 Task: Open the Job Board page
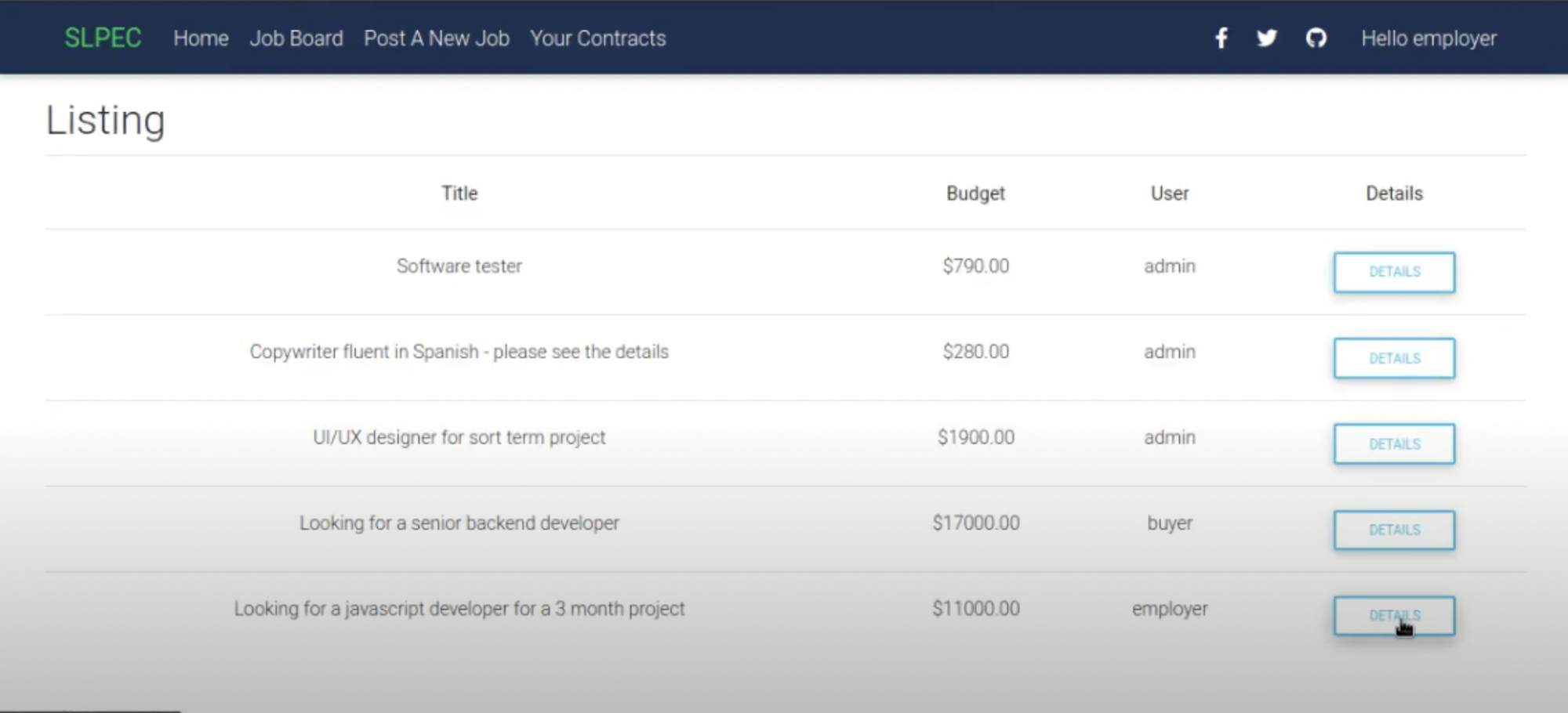click(x=296, y=38)
